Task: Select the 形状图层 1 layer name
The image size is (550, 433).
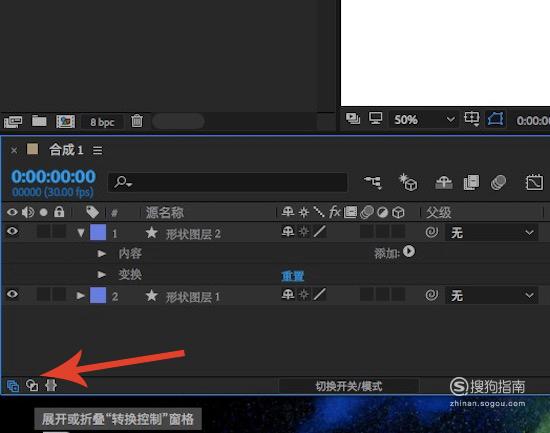Action: (193, 297)
